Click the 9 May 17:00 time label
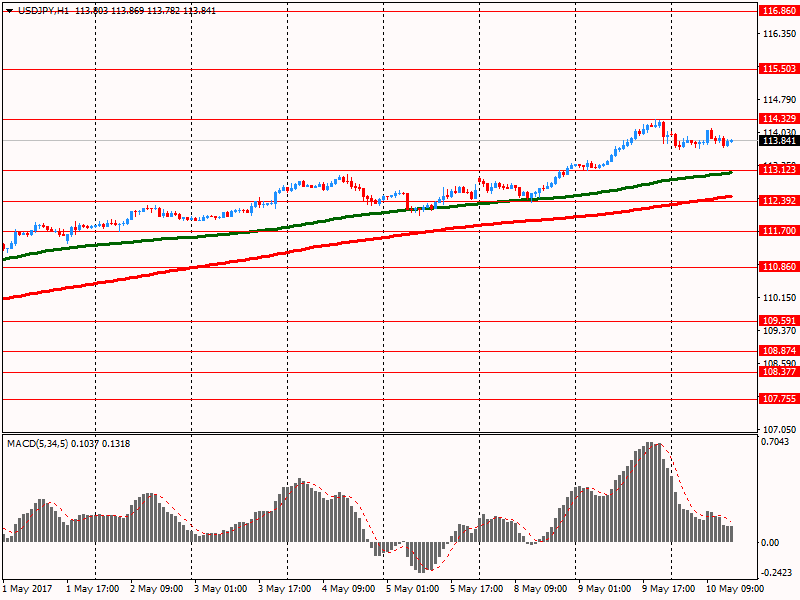Image resolution: width=800 pixels, height=600 pixels. click(668, 589)
